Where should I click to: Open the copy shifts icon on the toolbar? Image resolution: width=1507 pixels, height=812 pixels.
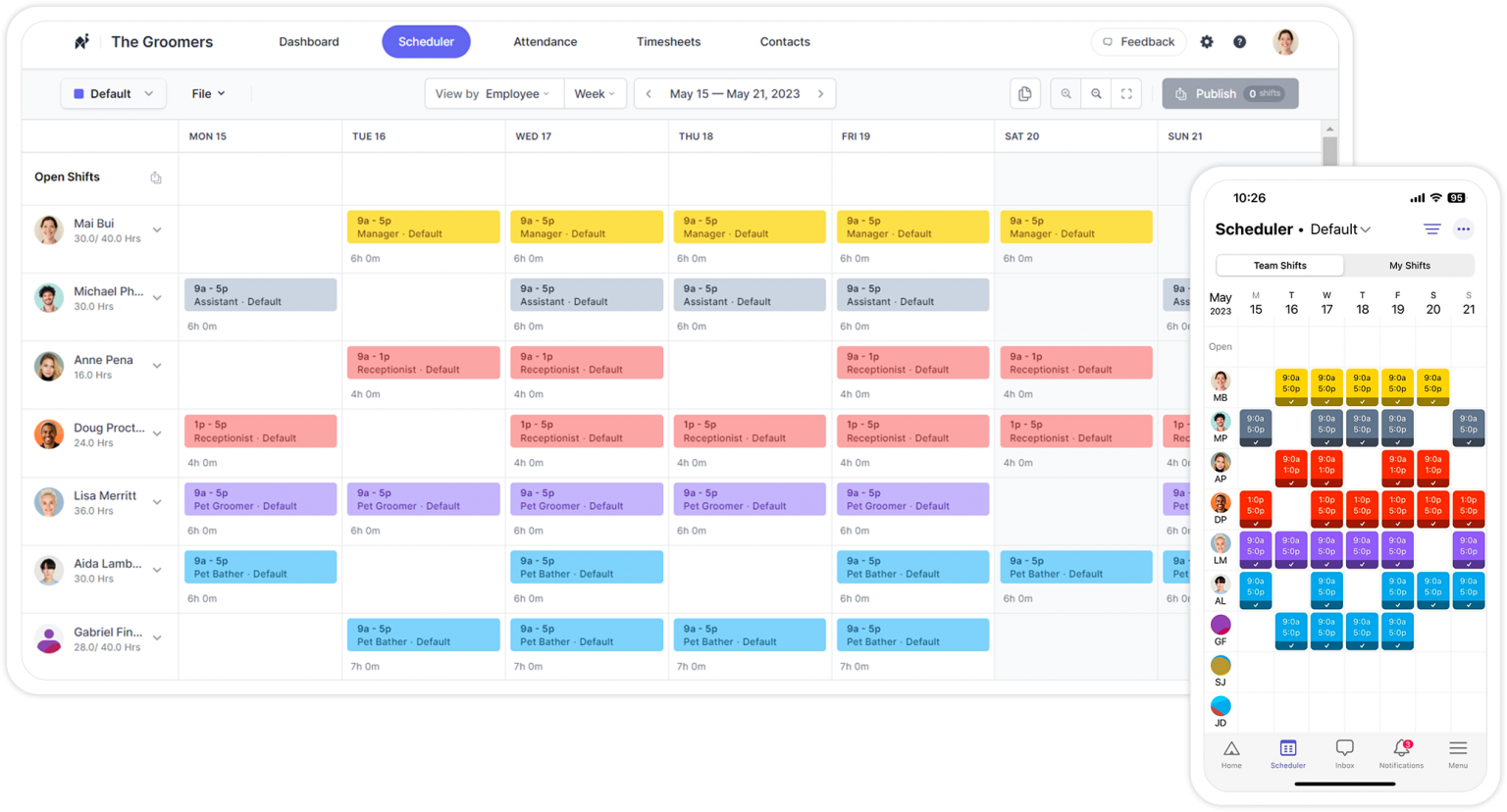coord(1024,93)
